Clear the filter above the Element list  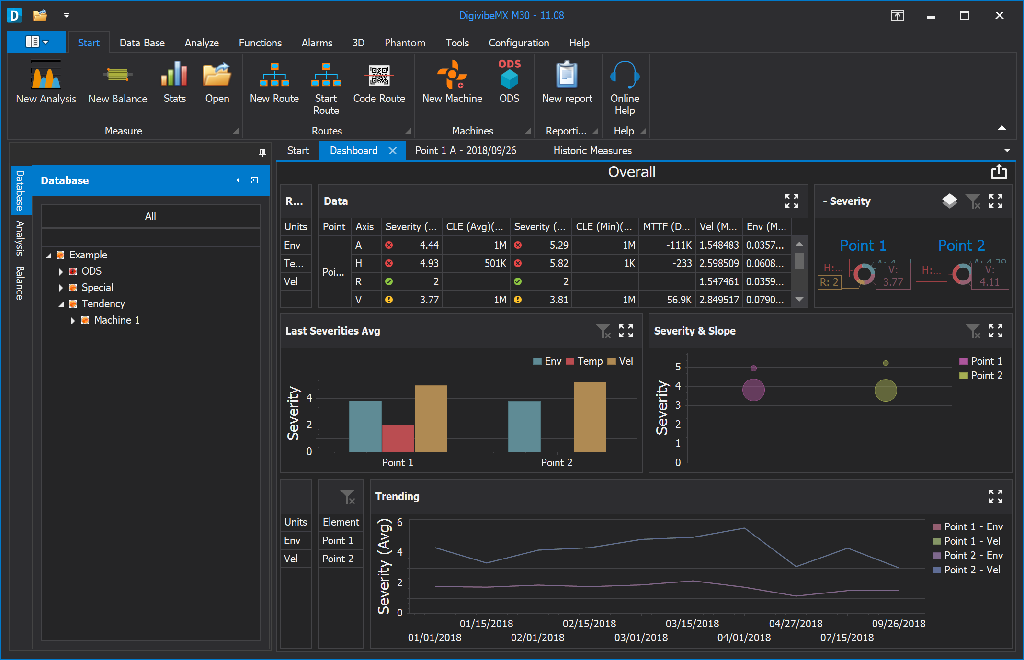(348, 497)
